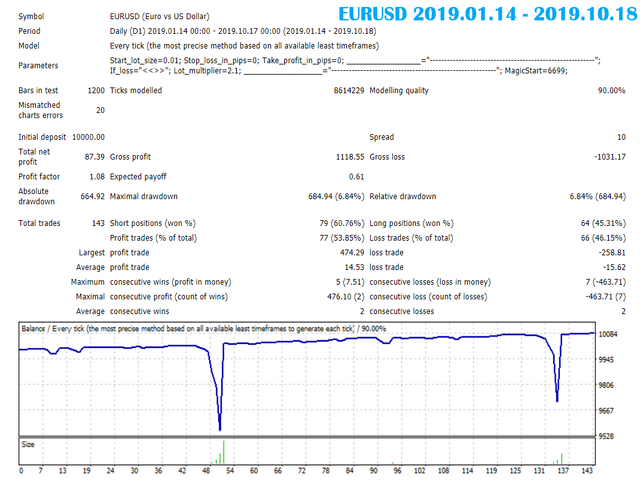The width and height of the screenshot is (640, 480).
Task: Click the balance axis label '9667'
Action: tap(606, 411)
